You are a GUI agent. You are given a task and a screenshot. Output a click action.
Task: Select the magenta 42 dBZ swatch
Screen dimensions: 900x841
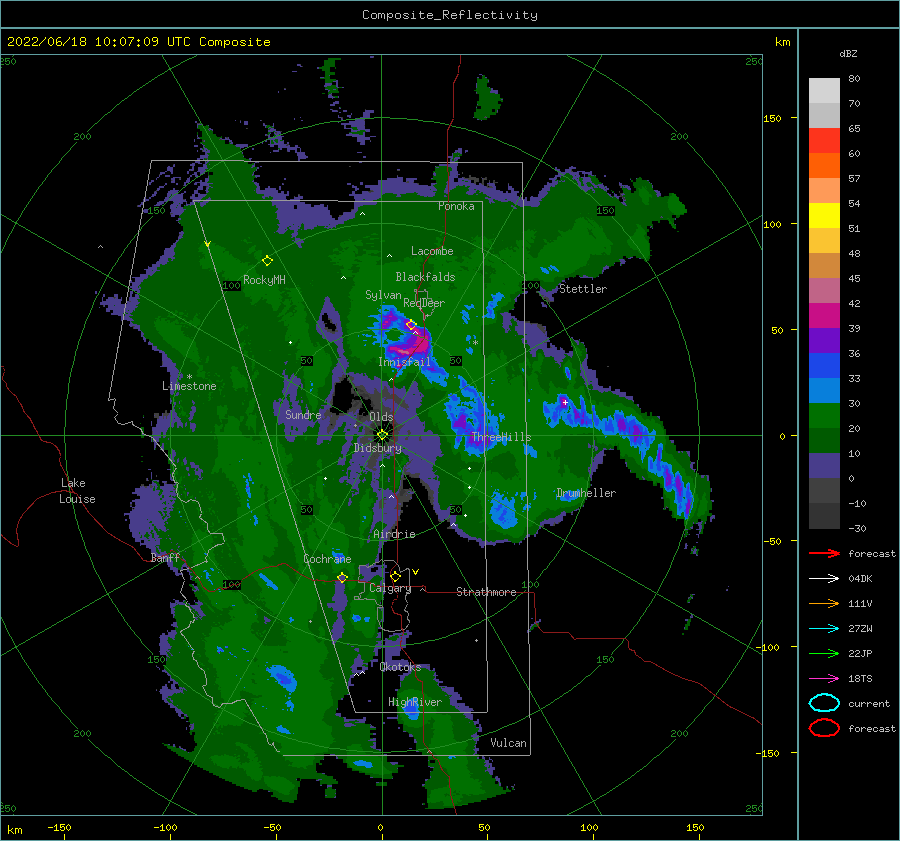pyautogui.click(x=824, y=316)
